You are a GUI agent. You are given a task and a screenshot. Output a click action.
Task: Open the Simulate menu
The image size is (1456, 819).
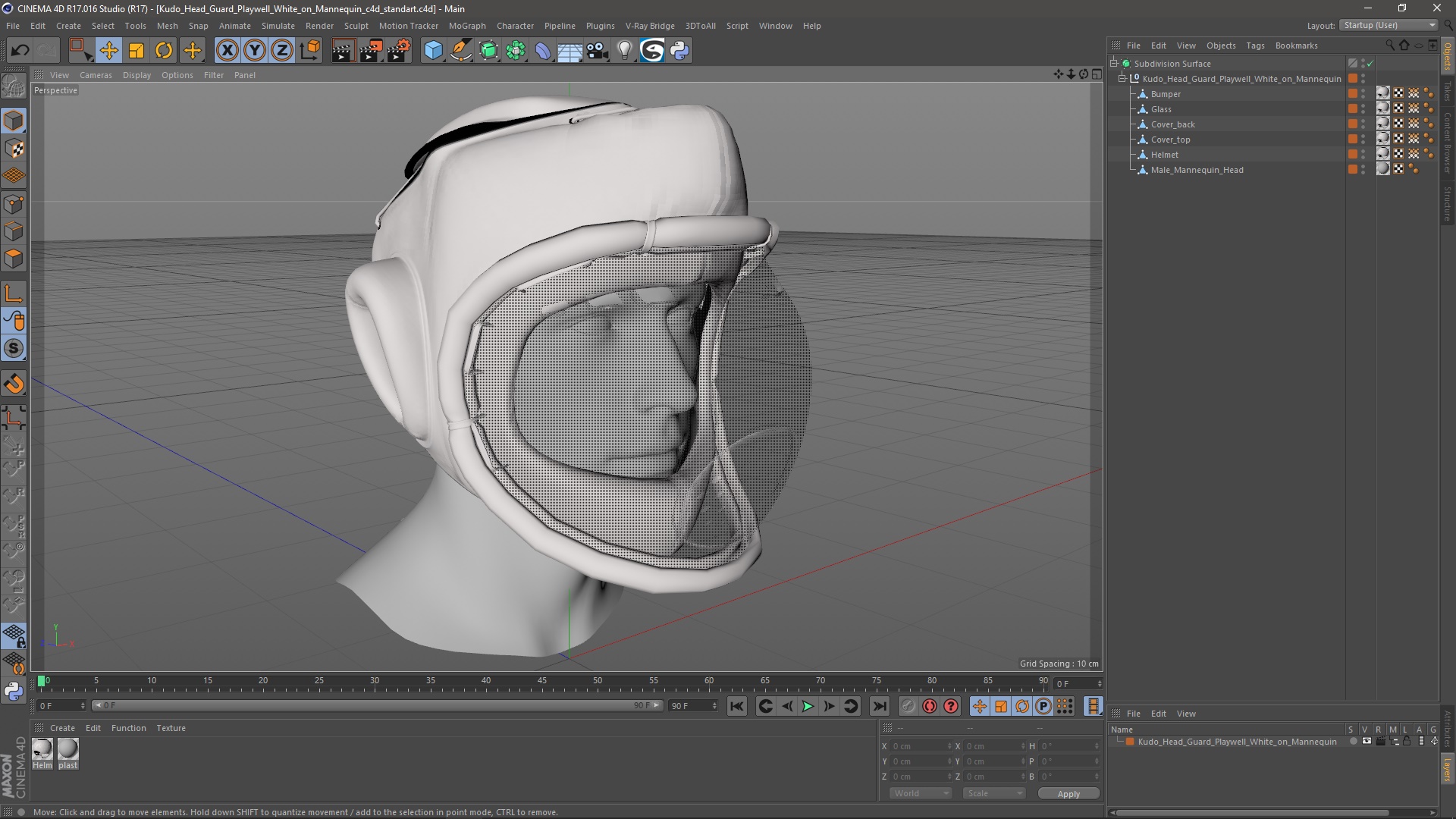[278, 26]
